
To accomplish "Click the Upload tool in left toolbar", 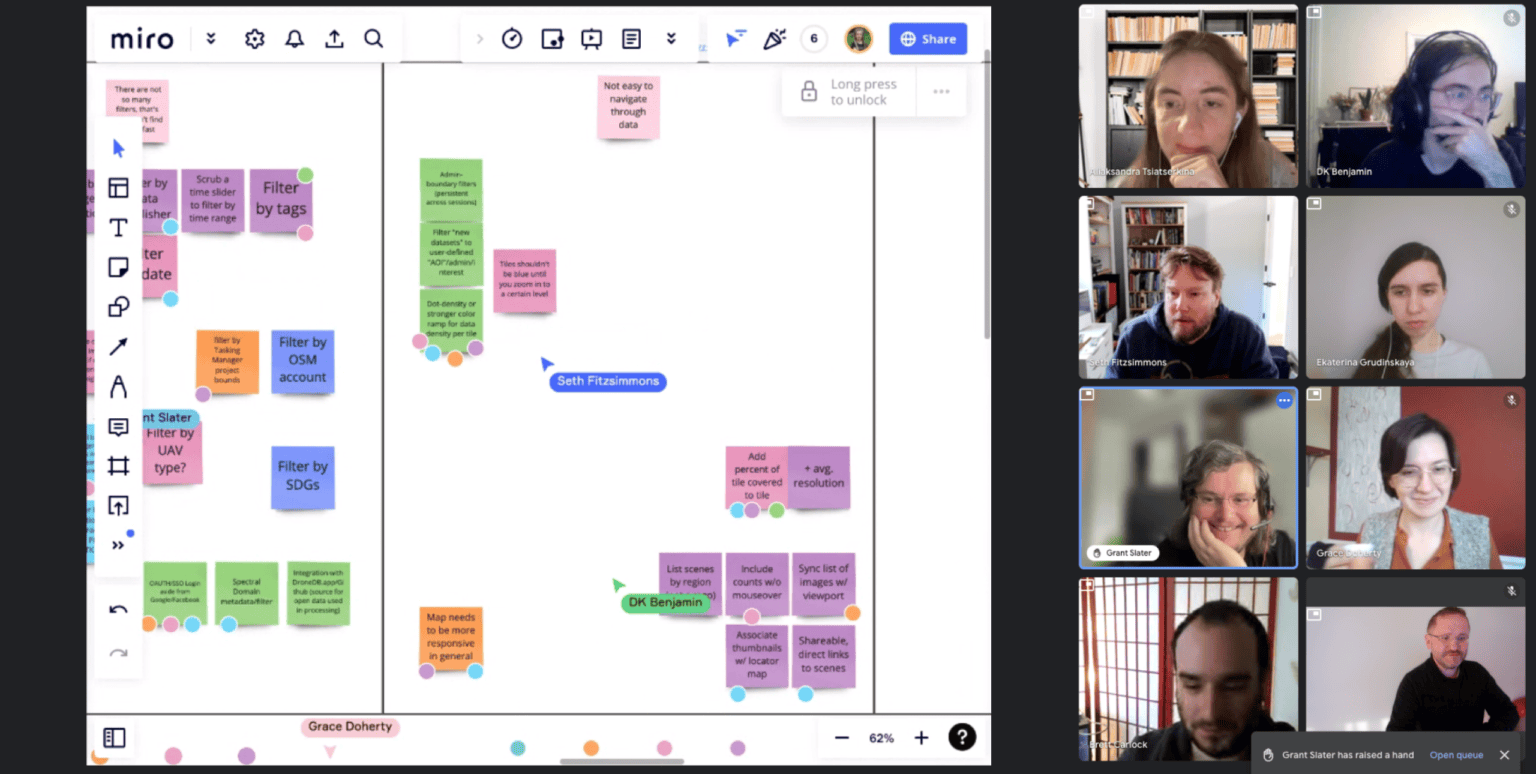I will coord(118,506).
